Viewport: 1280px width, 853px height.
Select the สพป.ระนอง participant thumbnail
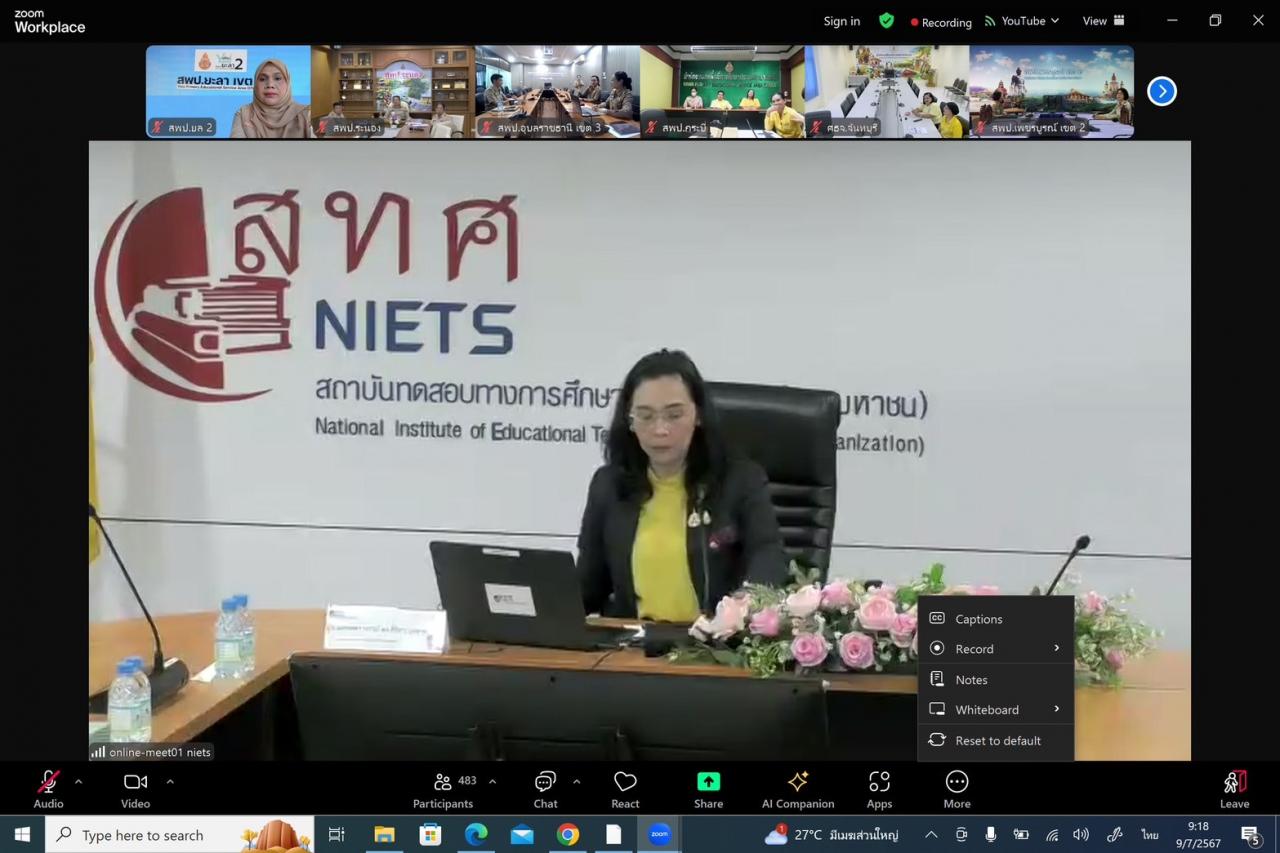point(393,91)
